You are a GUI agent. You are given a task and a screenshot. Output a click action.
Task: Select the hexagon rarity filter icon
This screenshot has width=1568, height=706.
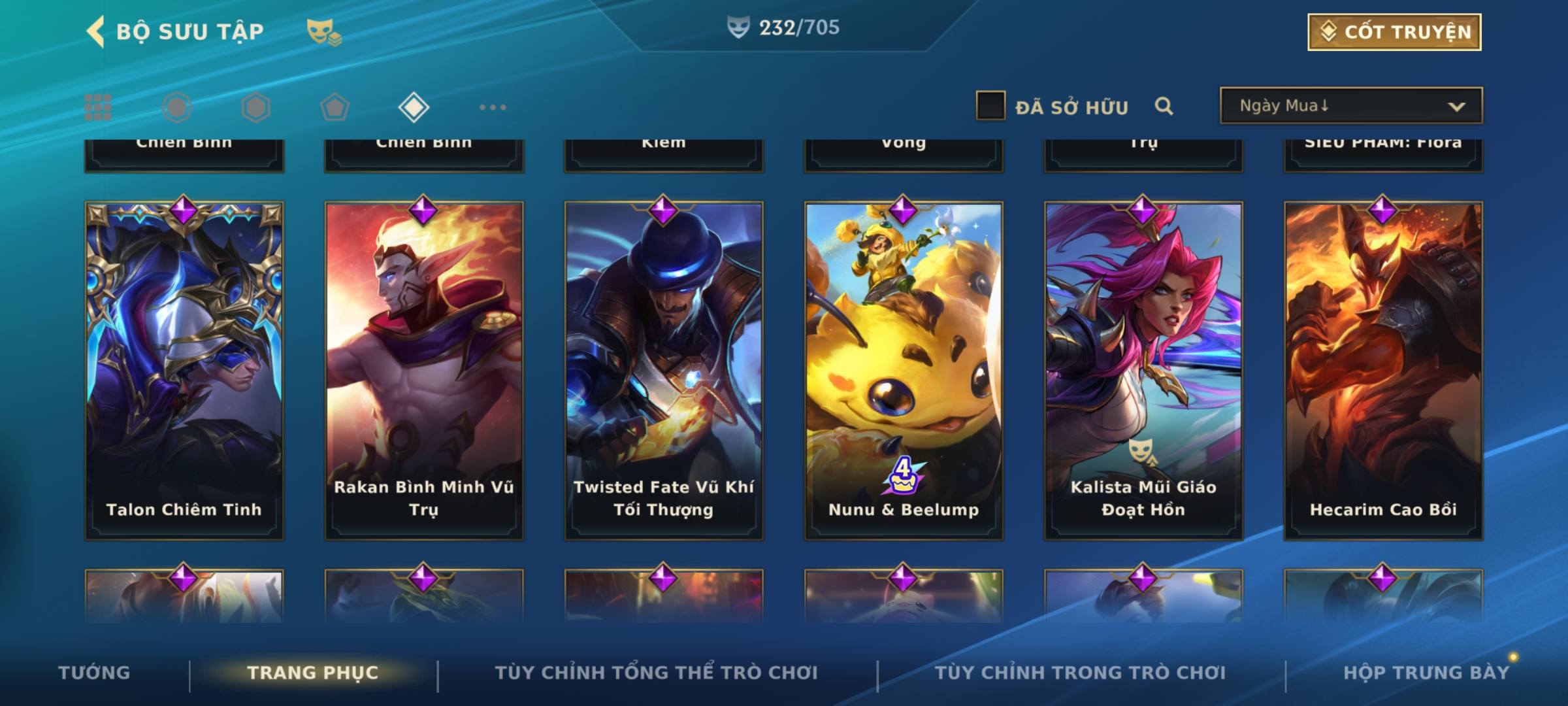coord(255,107)
